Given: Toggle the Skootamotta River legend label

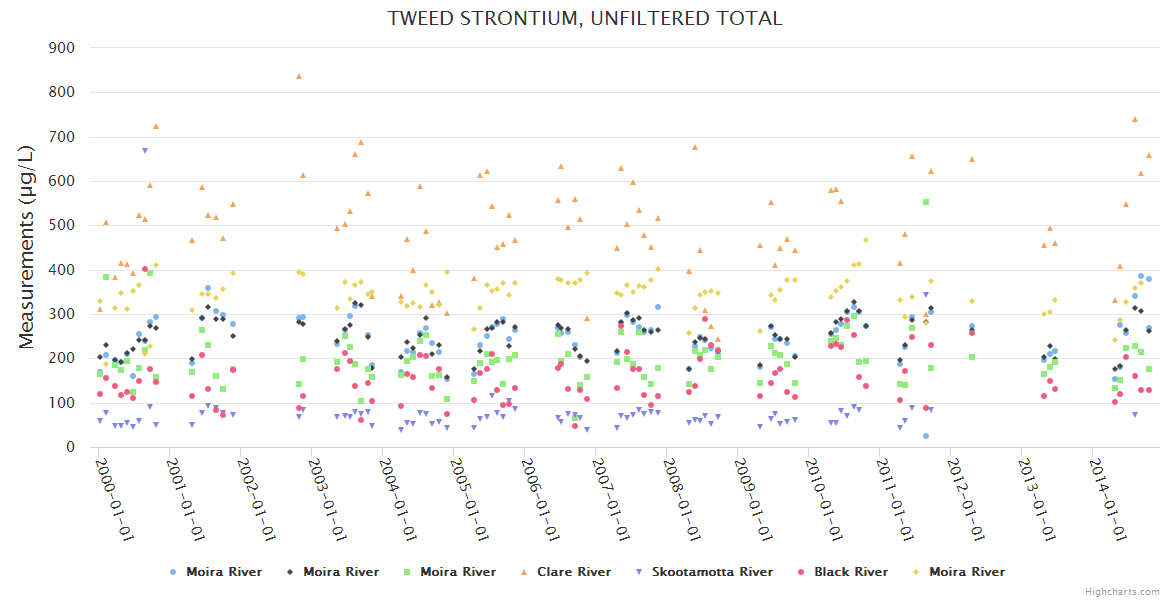Looking at the screenshot, I should (712, 572).
